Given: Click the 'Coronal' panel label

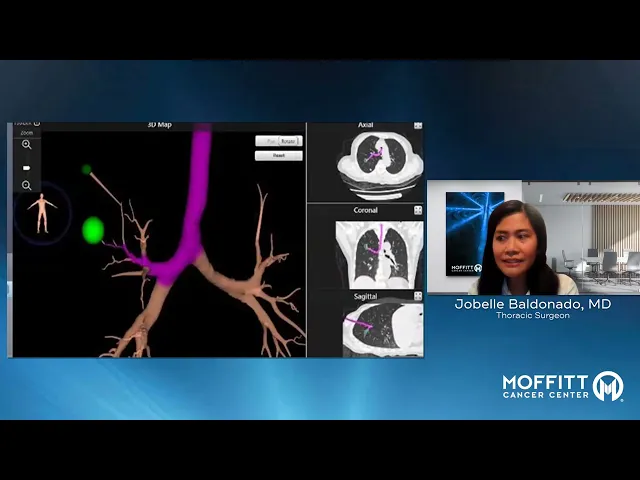Looking at the screenshot, I should pyautogui.click(x=365, y=210).
